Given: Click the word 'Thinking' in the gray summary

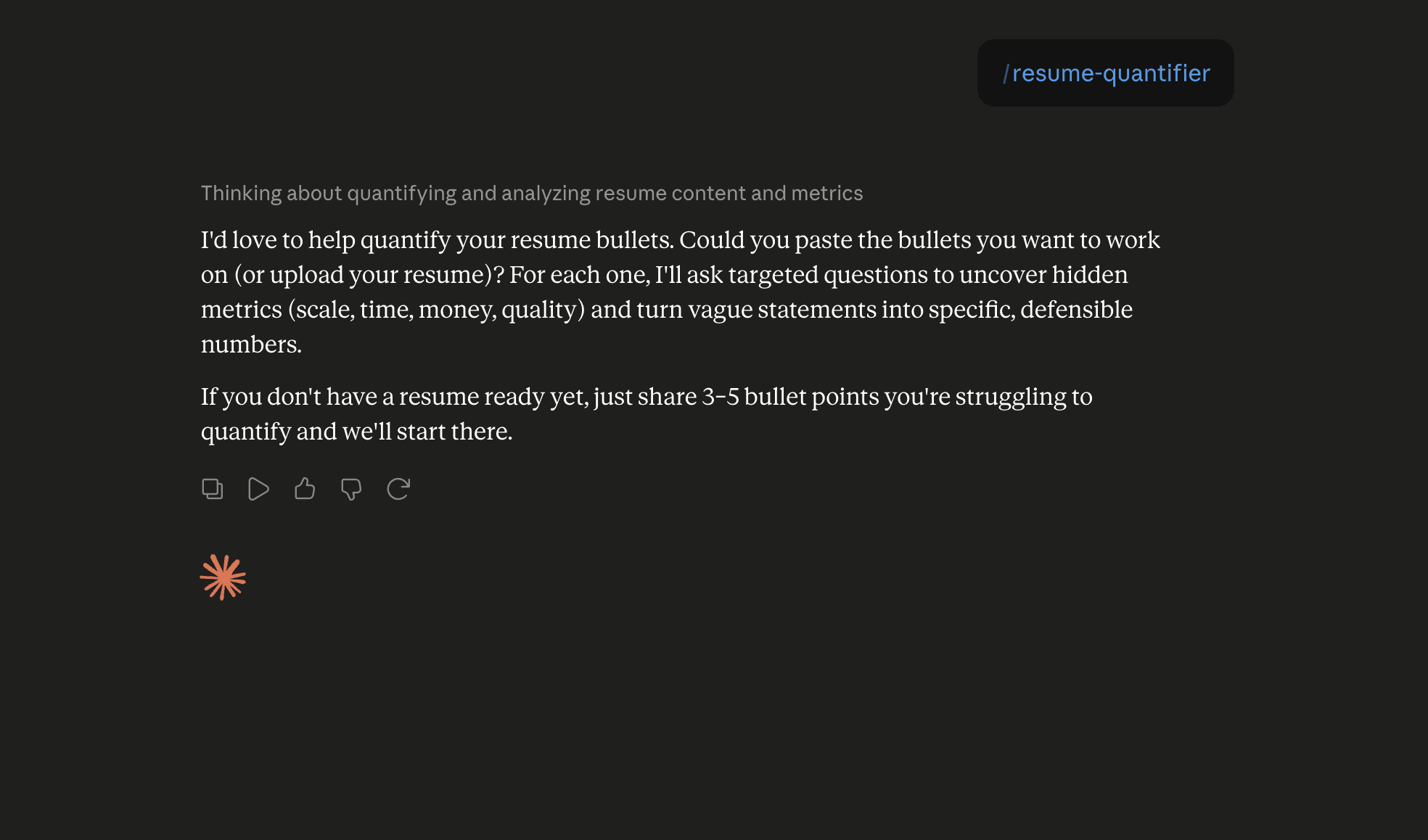Looking at the screenshot, I should (241, 193).
